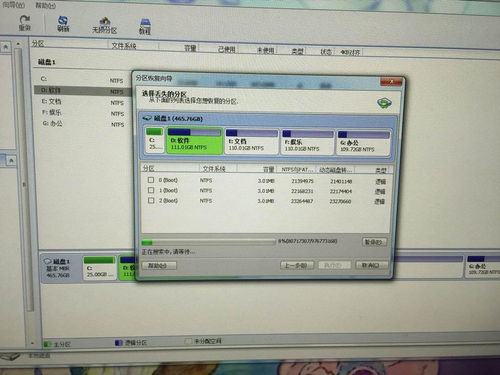
Task: Click the scroll-up arrow of the left sidebar
Action: click(x=18, y=44)
